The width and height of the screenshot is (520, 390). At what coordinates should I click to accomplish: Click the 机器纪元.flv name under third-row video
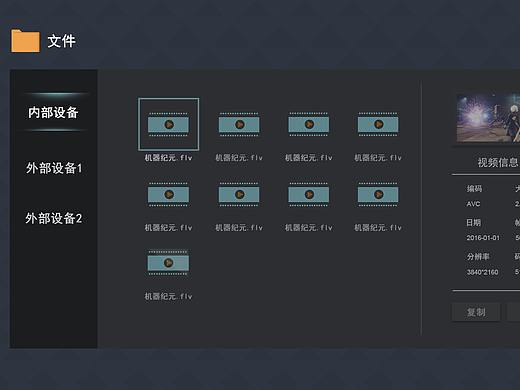pyautogui.click(x=168, y=296)
